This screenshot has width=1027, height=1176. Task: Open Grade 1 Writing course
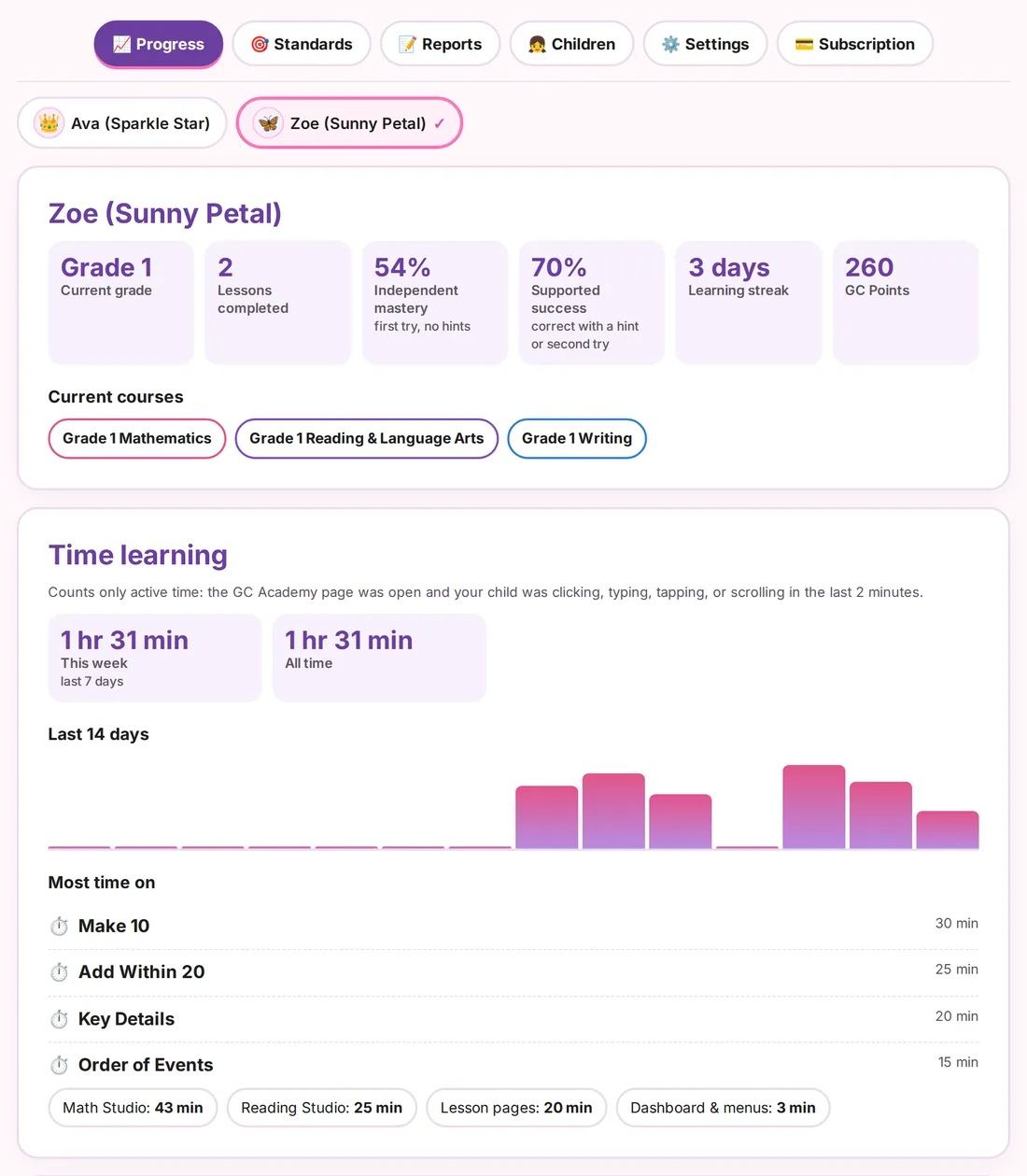(x=577, y=438)
